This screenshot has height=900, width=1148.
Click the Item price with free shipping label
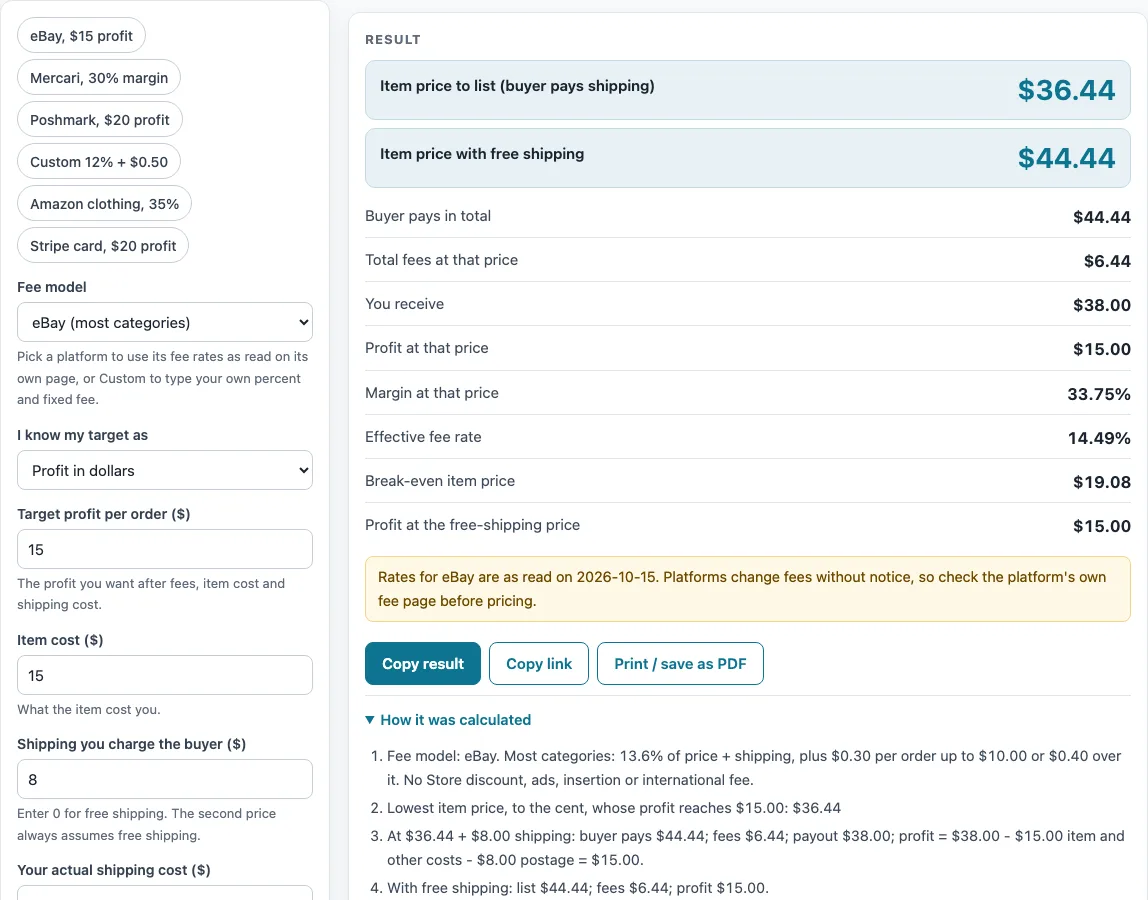(482, 154)
